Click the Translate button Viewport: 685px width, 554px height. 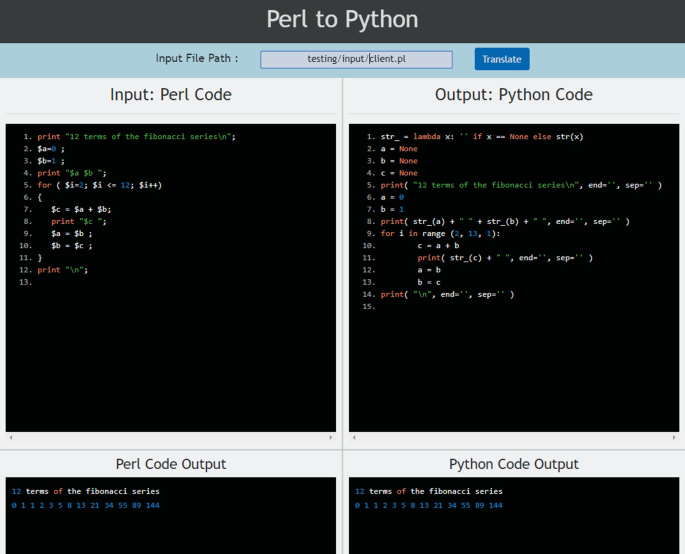[501, 59]
